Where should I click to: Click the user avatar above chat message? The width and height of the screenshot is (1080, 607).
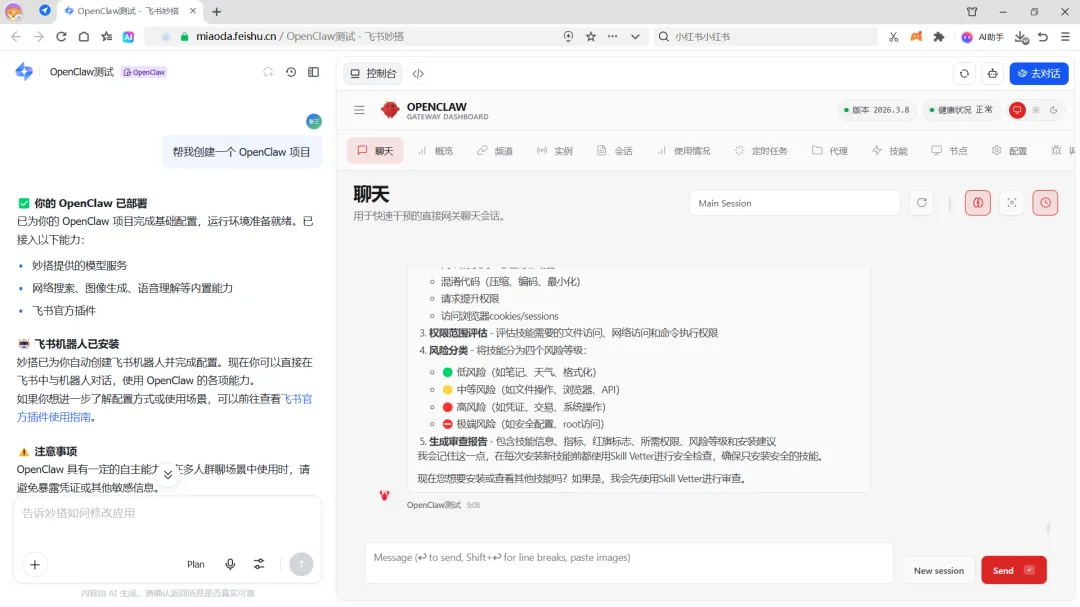tap(314, 121)
